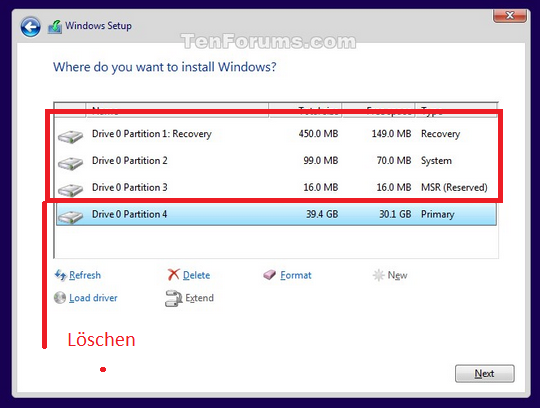This screenshot has width=540, height=408.
Task: Click the New partition star icon
Action: coord(378,275)
